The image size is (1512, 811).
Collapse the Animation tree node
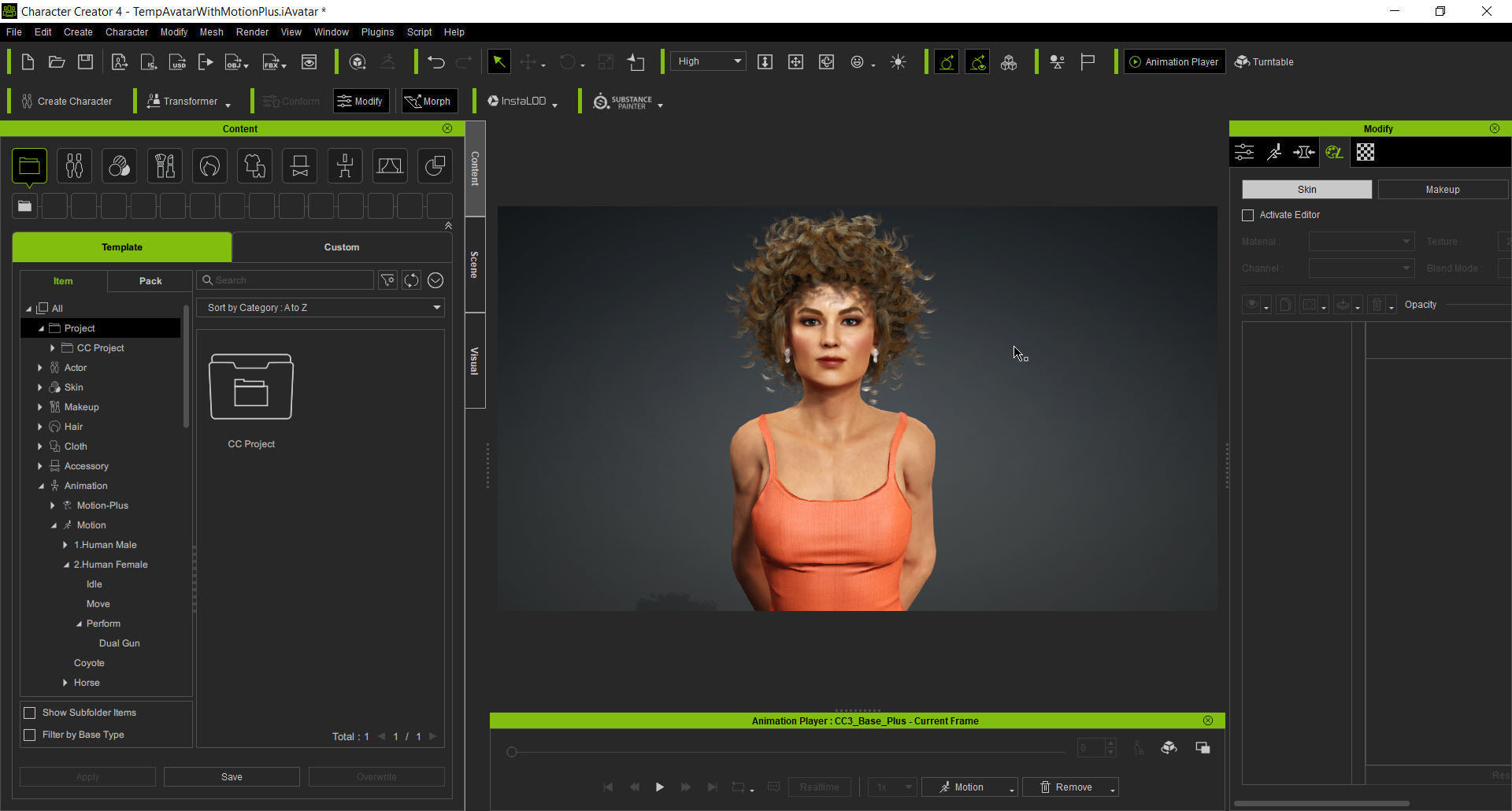click(41, 487)
